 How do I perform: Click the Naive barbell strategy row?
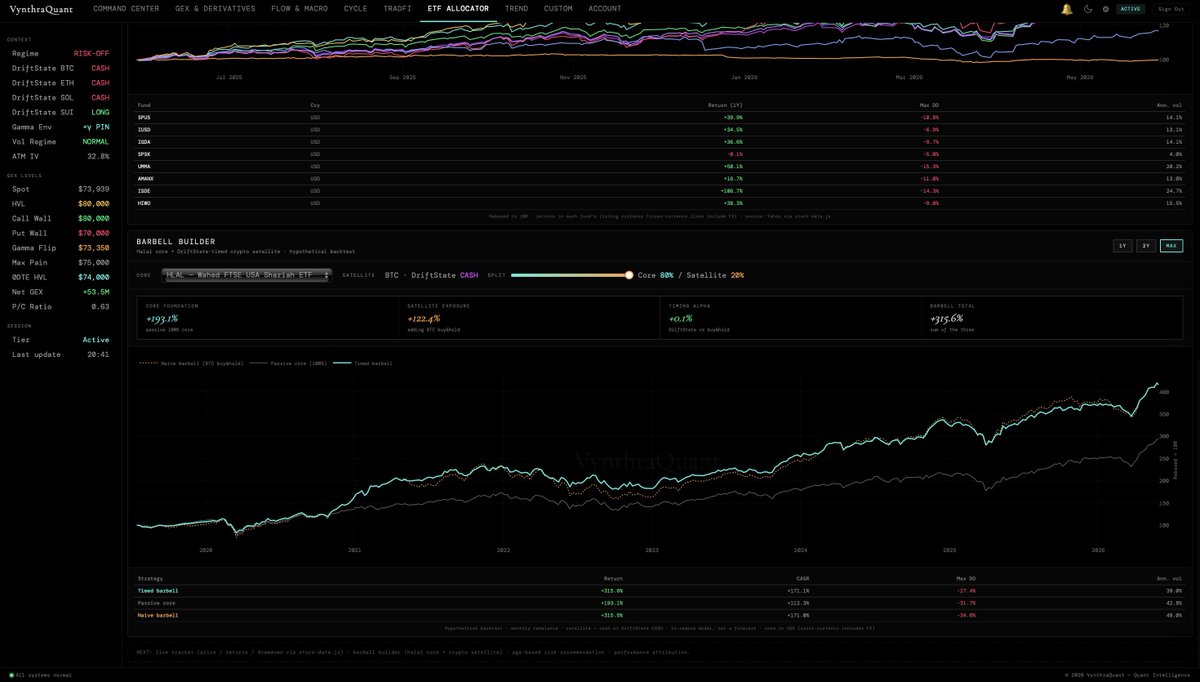point(660,615)
